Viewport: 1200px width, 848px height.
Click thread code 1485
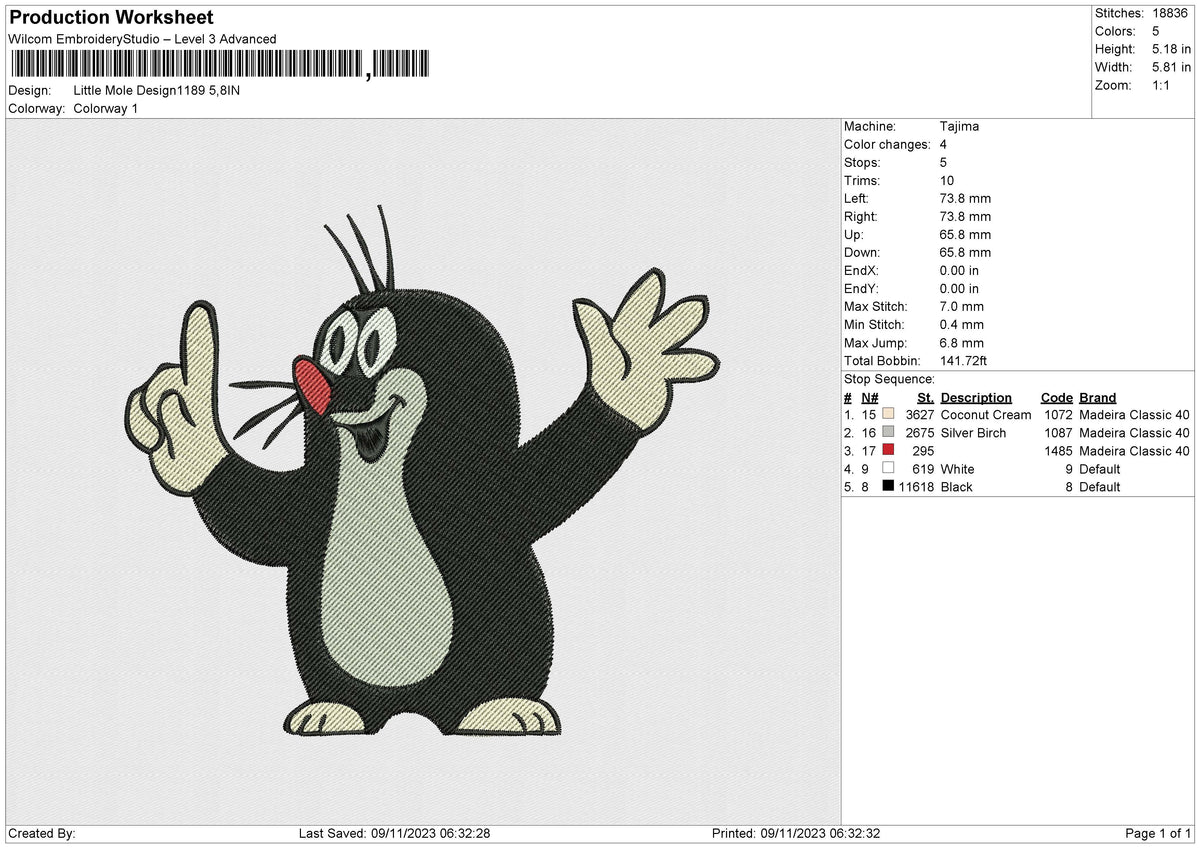(1058, 450)
